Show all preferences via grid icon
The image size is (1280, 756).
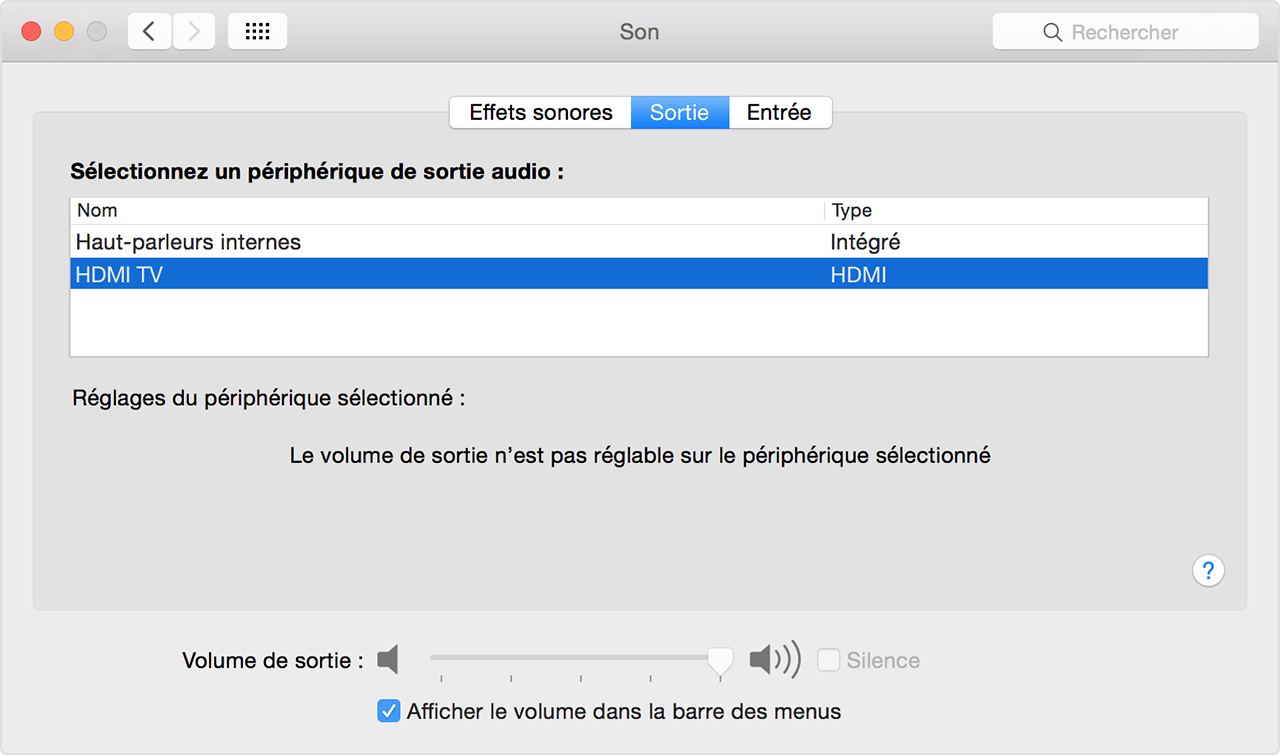257,32
